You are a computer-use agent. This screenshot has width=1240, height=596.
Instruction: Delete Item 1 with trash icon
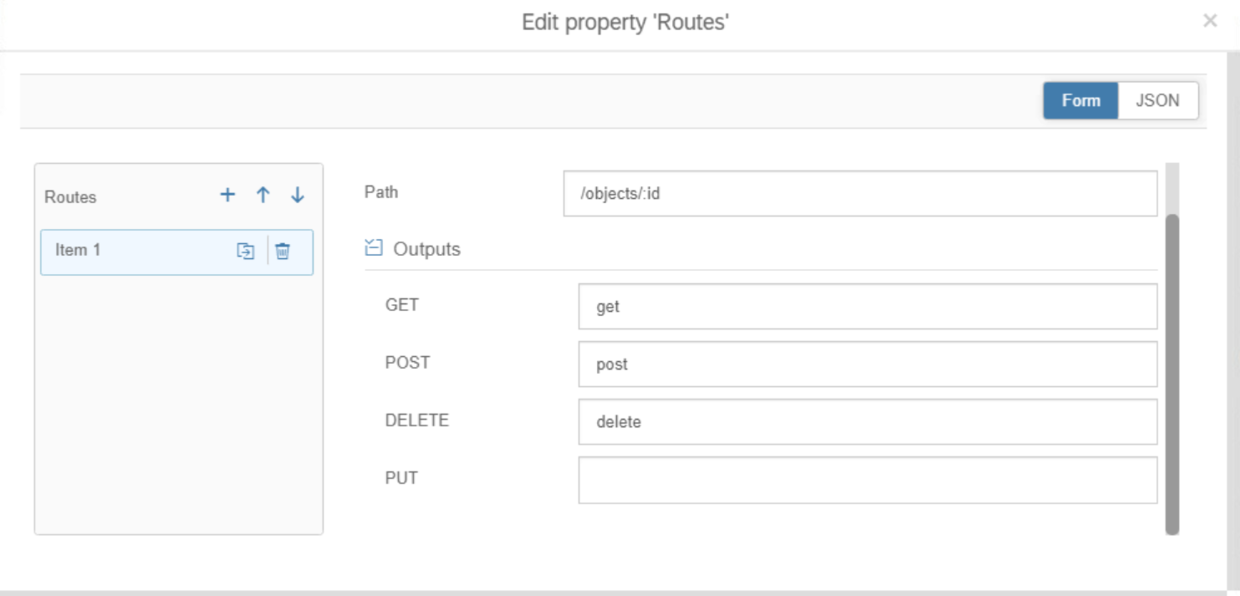(x=283, y=251)
